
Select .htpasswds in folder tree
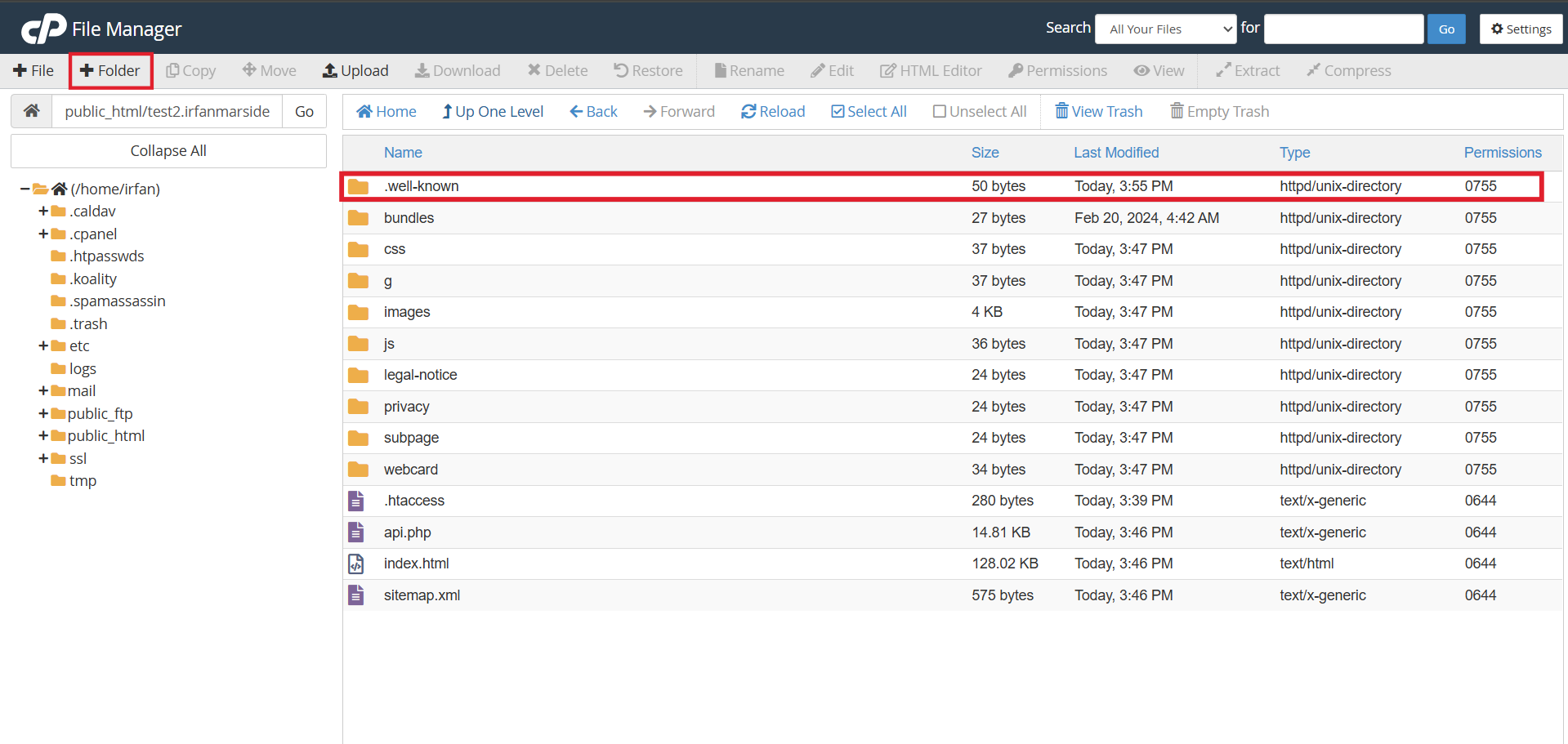[x=106, y=256]
